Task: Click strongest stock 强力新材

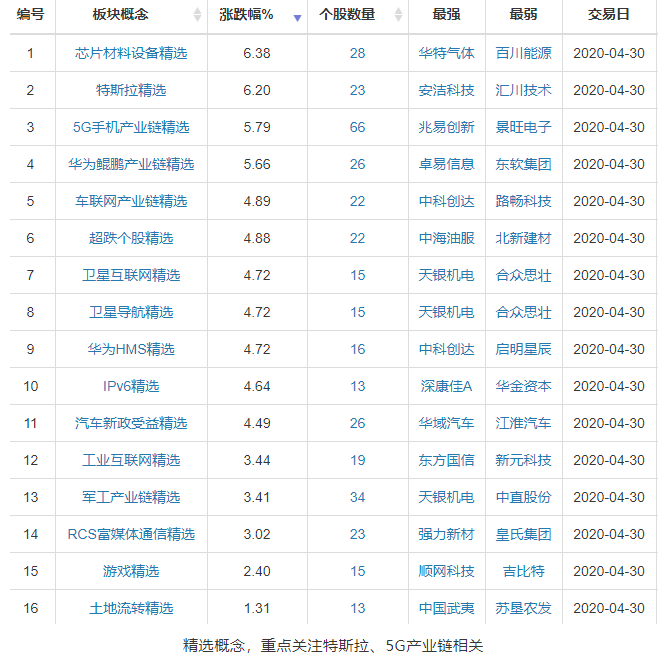Action: tap(447, 534)
